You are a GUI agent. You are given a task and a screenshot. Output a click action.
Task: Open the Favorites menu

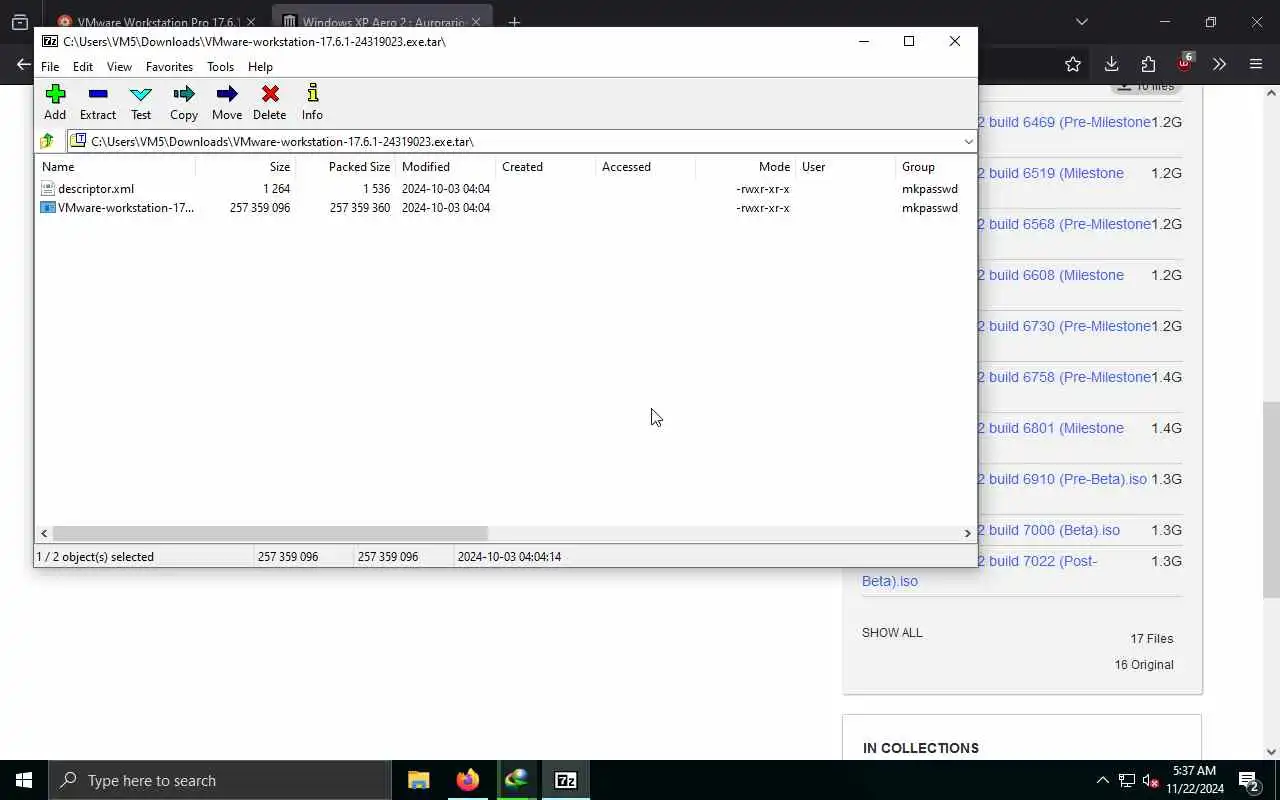[x=169, y=67]
